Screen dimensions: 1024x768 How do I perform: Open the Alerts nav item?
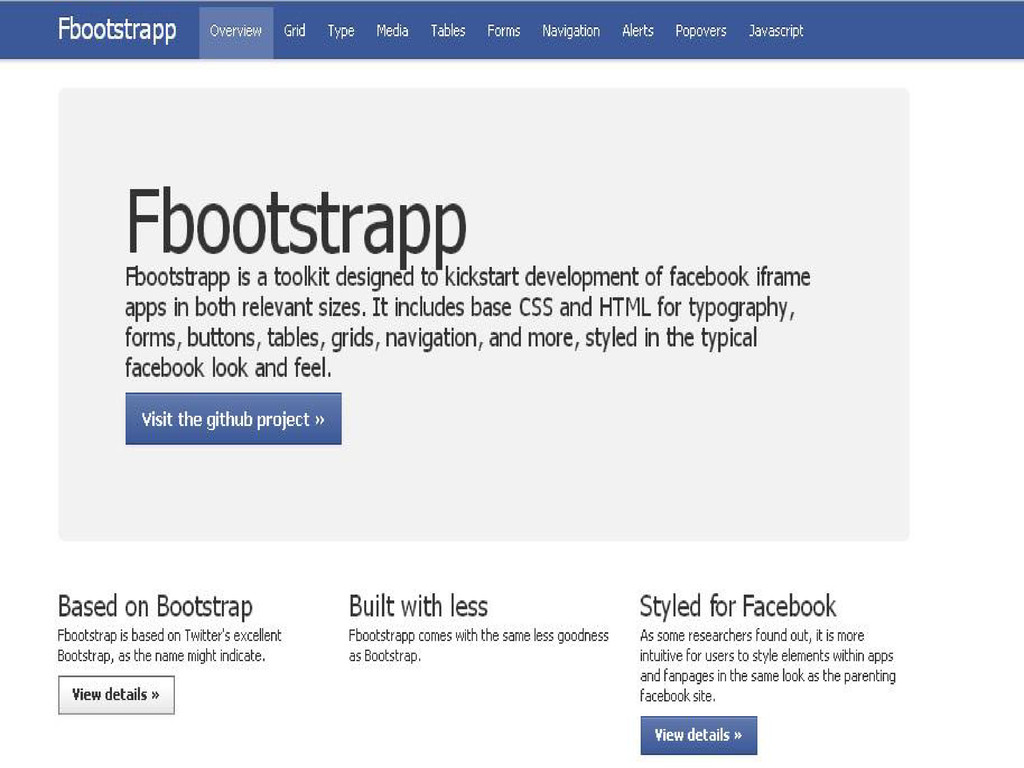(638, 31)
